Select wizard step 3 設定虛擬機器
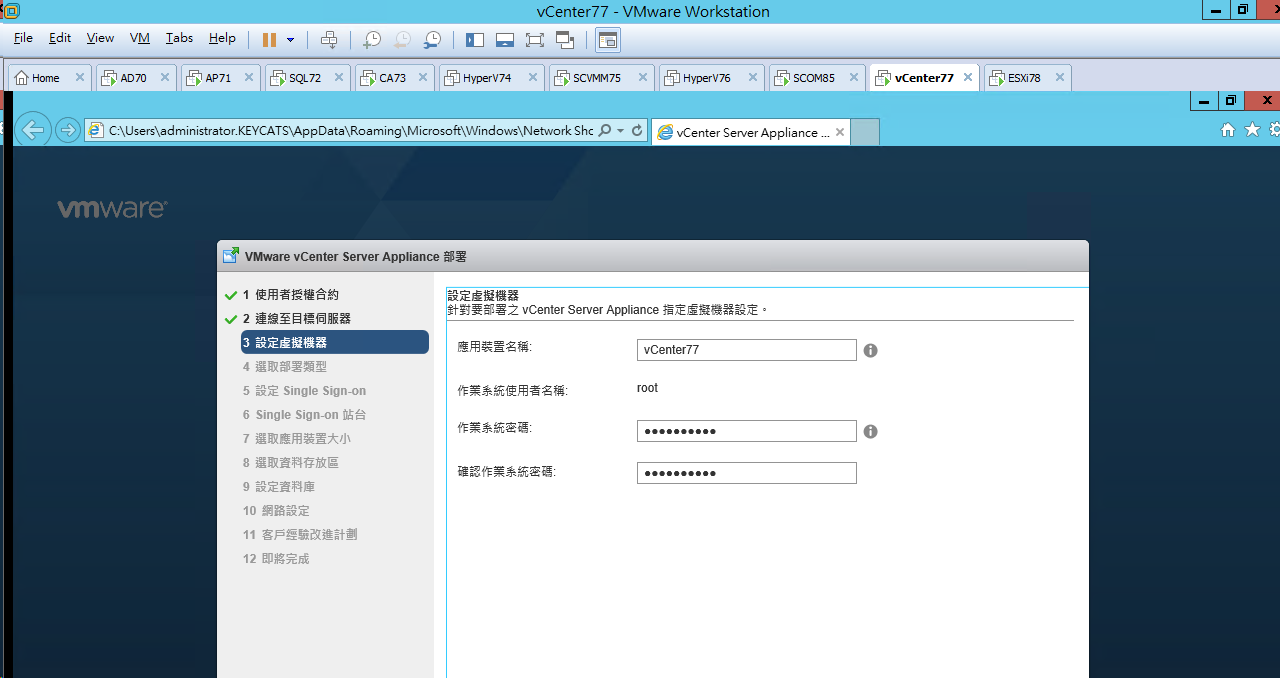This screenshot has width=1280, height=678. tap(334, 343)
